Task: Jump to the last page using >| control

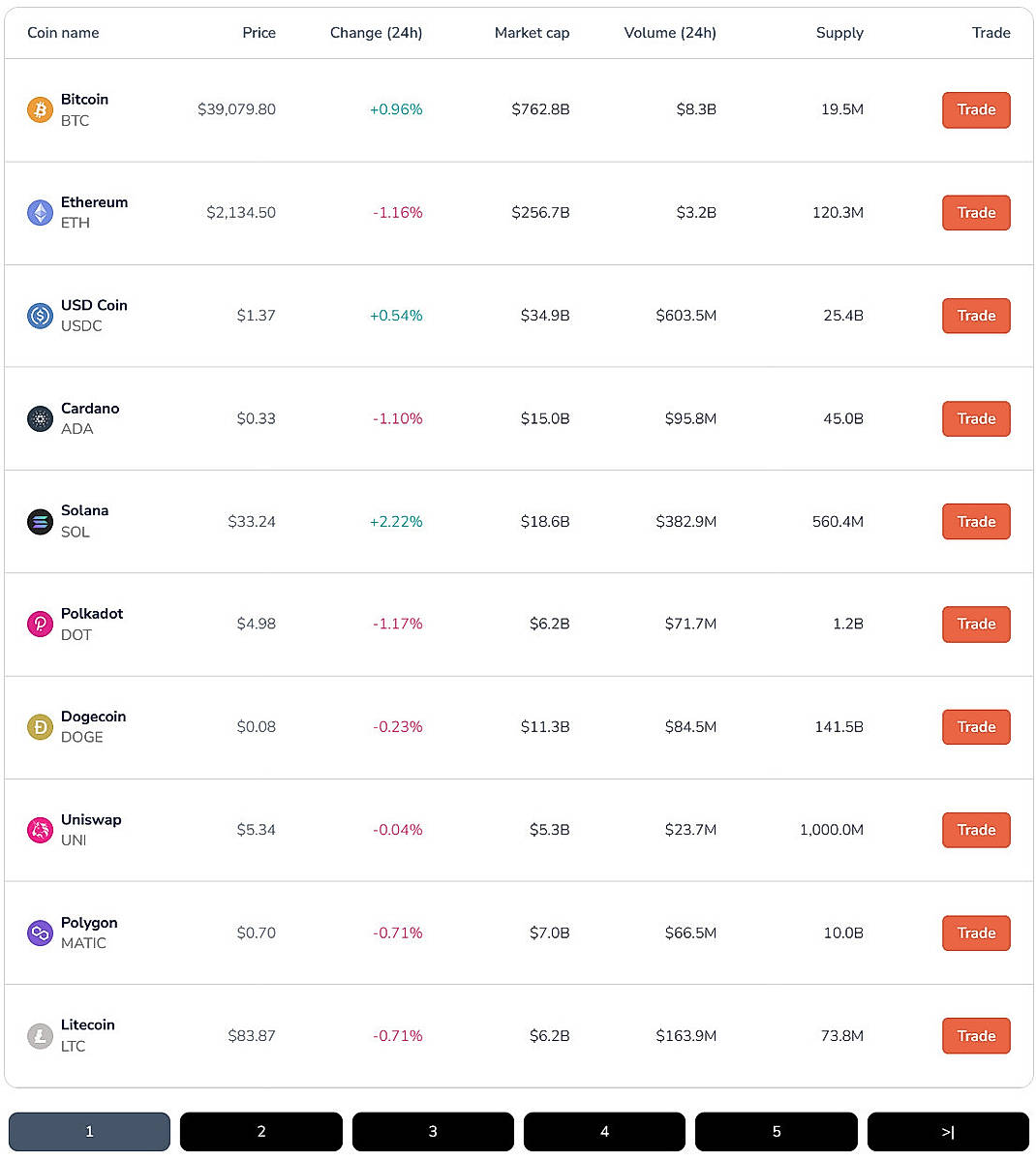Action: coord(948,1131)
